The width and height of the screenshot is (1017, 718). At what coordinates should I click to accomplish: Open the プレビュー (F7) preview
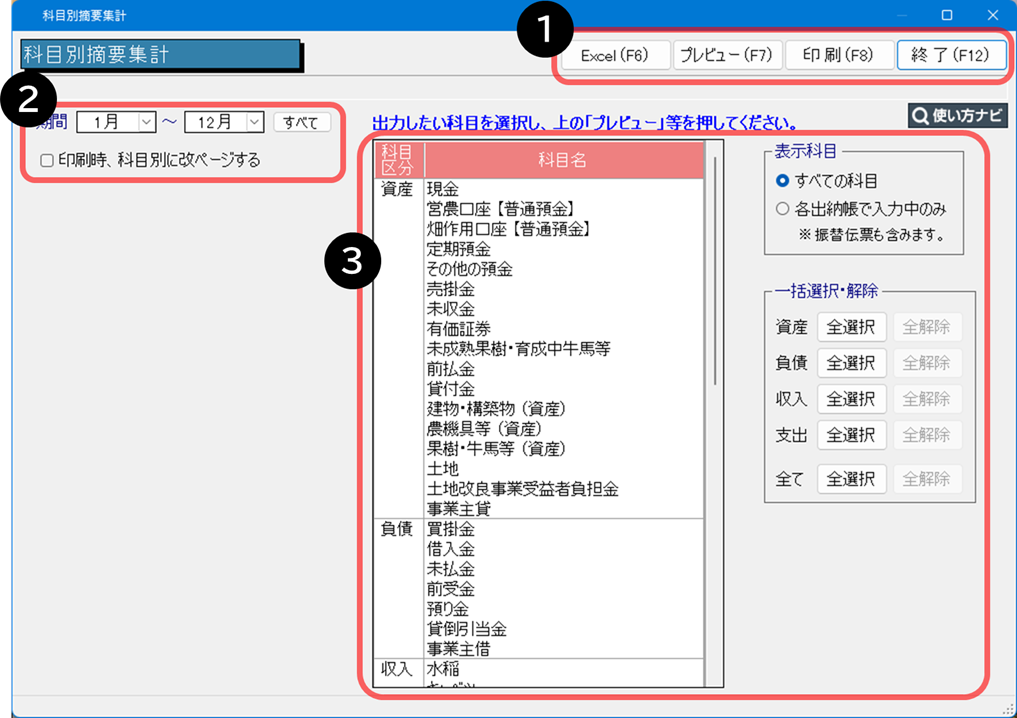727,56
